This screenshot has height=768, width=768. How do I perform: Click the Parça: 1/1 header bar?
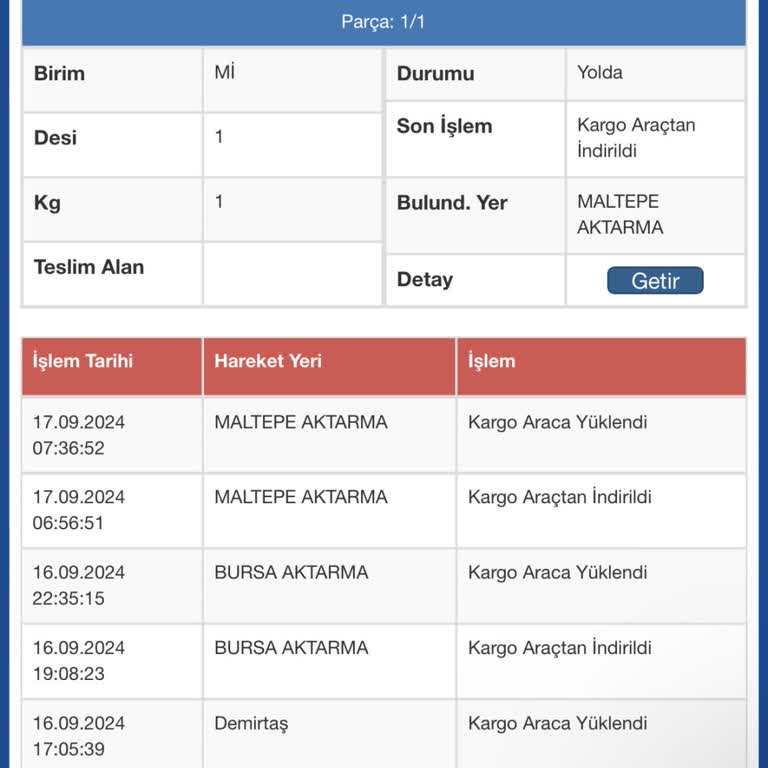pos(384,22)
